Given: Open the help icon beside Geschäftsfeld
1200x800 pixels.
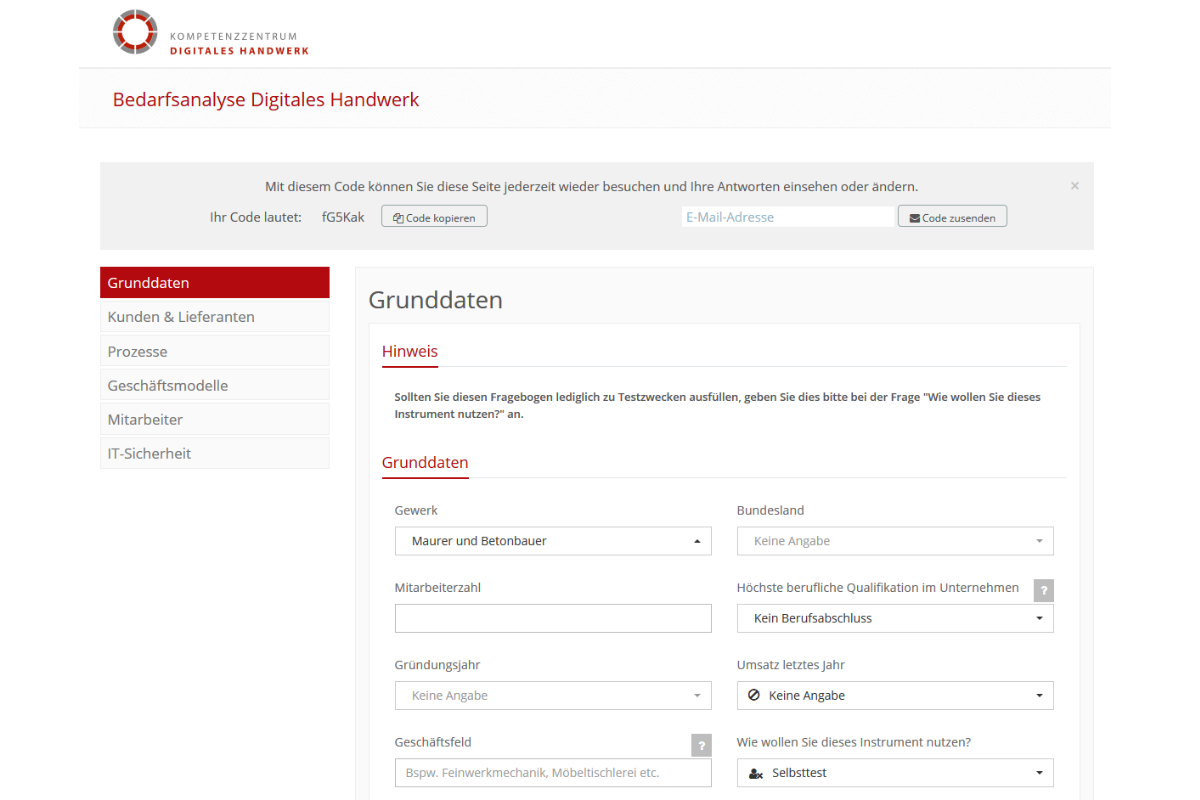Looking at the screenshot, I should (x=701, y=745).
